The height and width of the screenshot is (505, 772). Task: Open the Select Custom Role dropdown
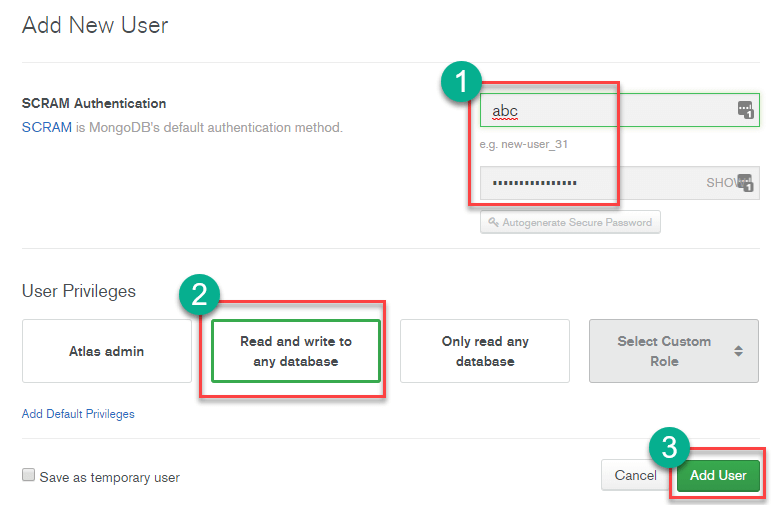coord(664,351)
